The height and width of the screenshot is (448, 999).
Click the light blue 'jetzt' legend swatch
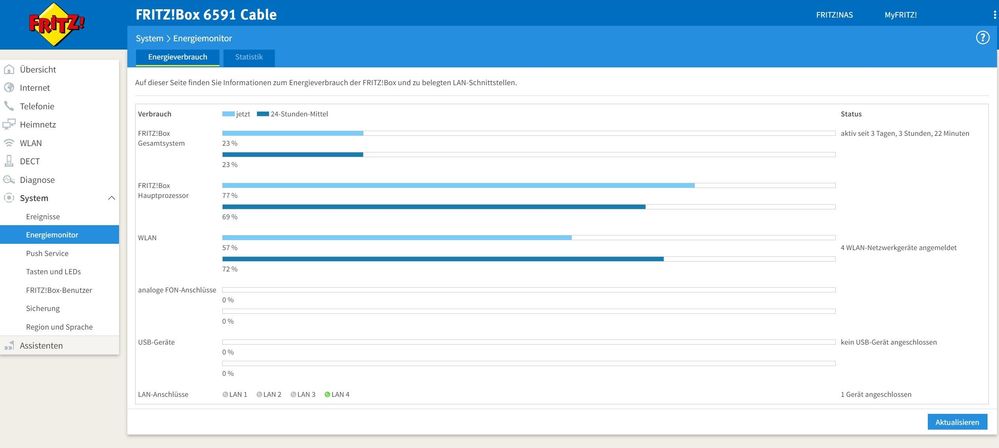[228, 114]
